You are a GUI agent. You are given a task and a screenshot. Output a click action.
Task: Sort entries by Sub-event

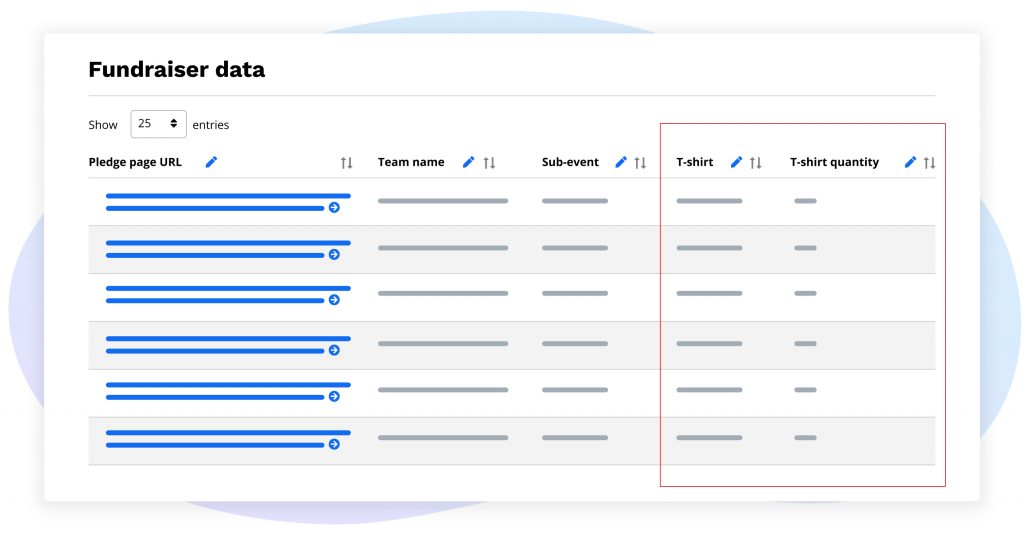pyautogui.click(x=640, y=163)
